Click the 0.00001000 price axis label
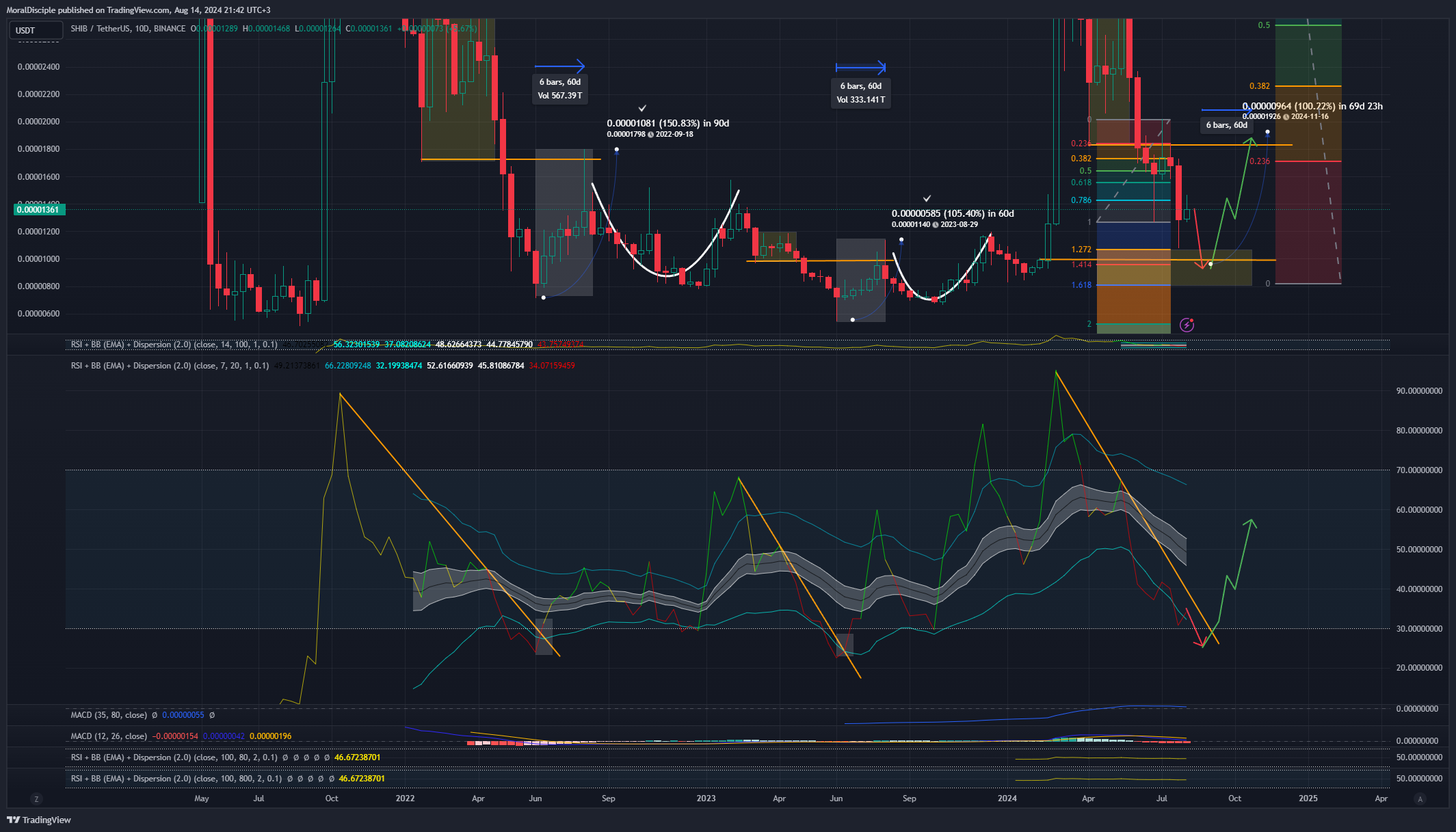 (x=38, y=259)
